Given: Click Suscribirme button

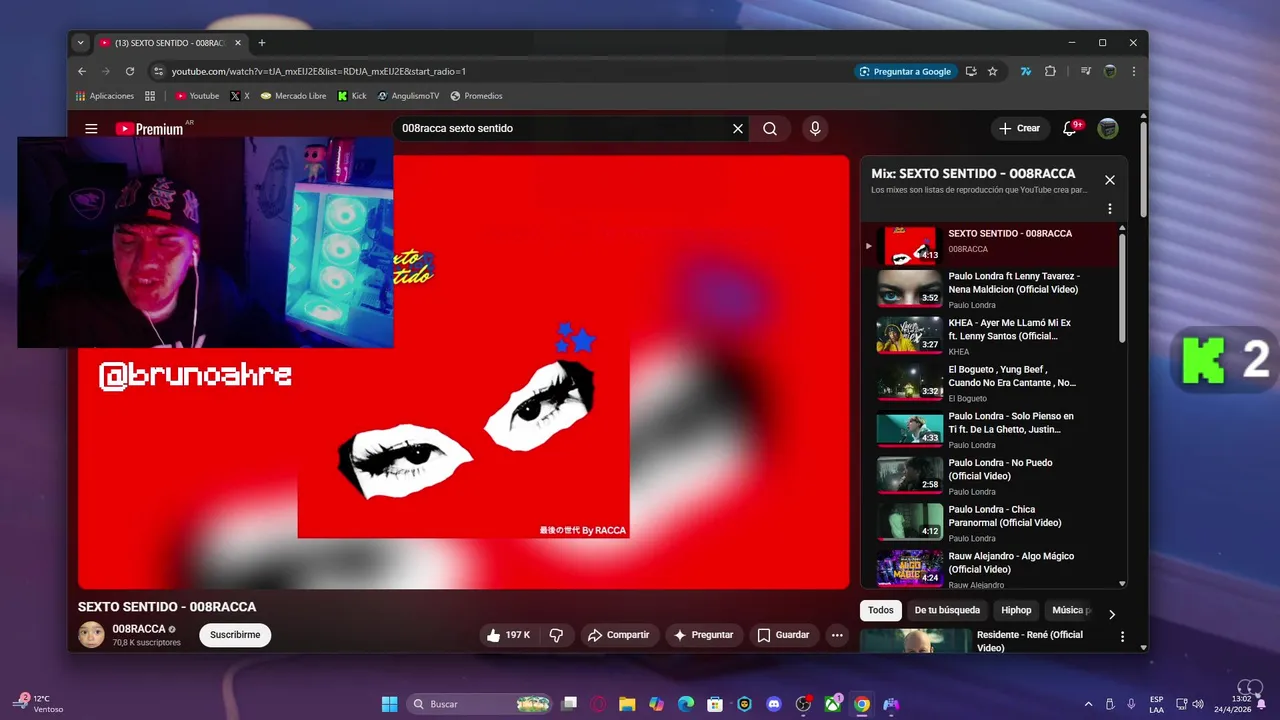Looking at the screenshot, I should click(x=235, y=635).
